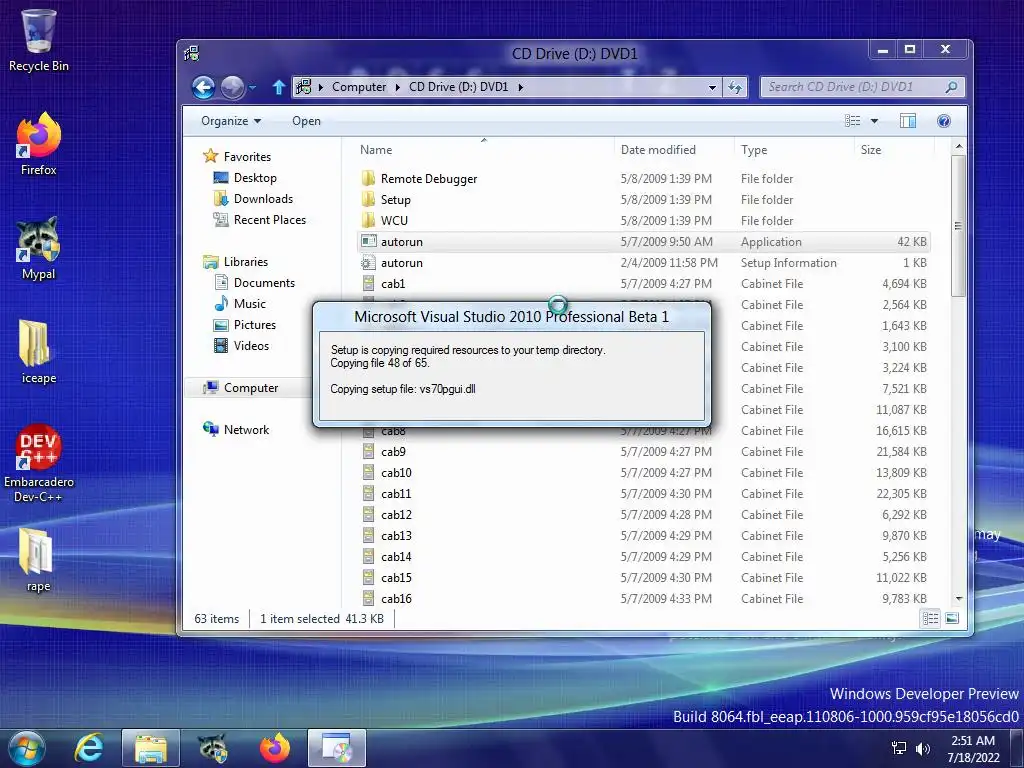Go up one level with Up arrow

279,87
